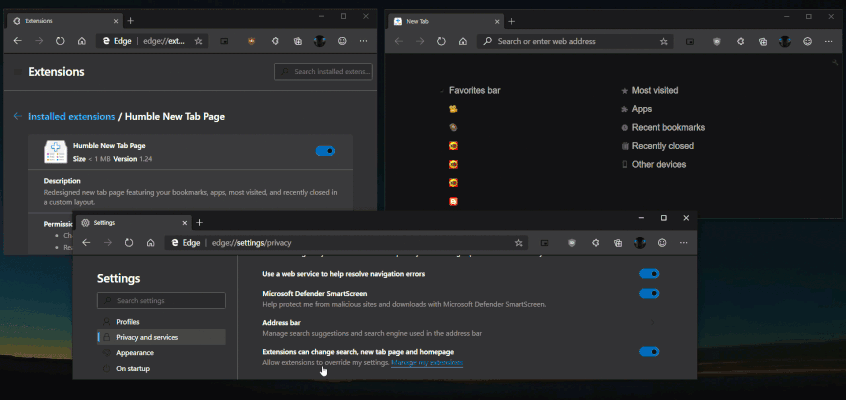Disable Microsoft Defender SmartScreen toggle
The width and height of the screenshot is (846, 400).
(649, 294)
